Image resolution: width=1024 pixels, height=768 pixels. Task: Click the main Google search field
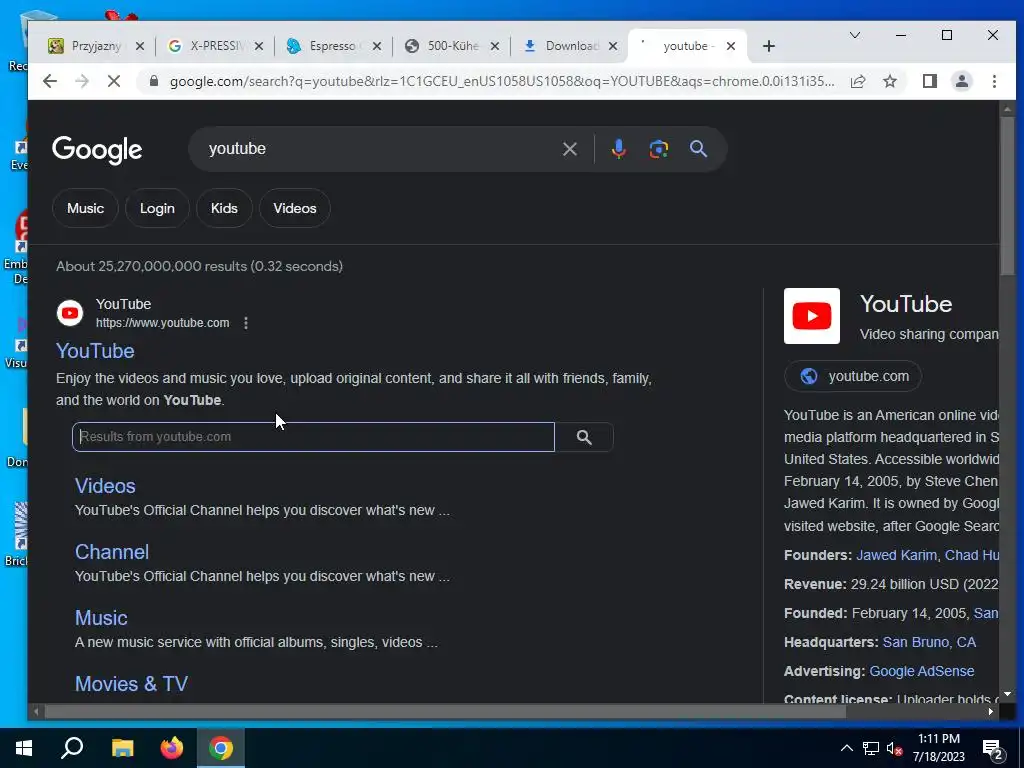tap(379, 149)
